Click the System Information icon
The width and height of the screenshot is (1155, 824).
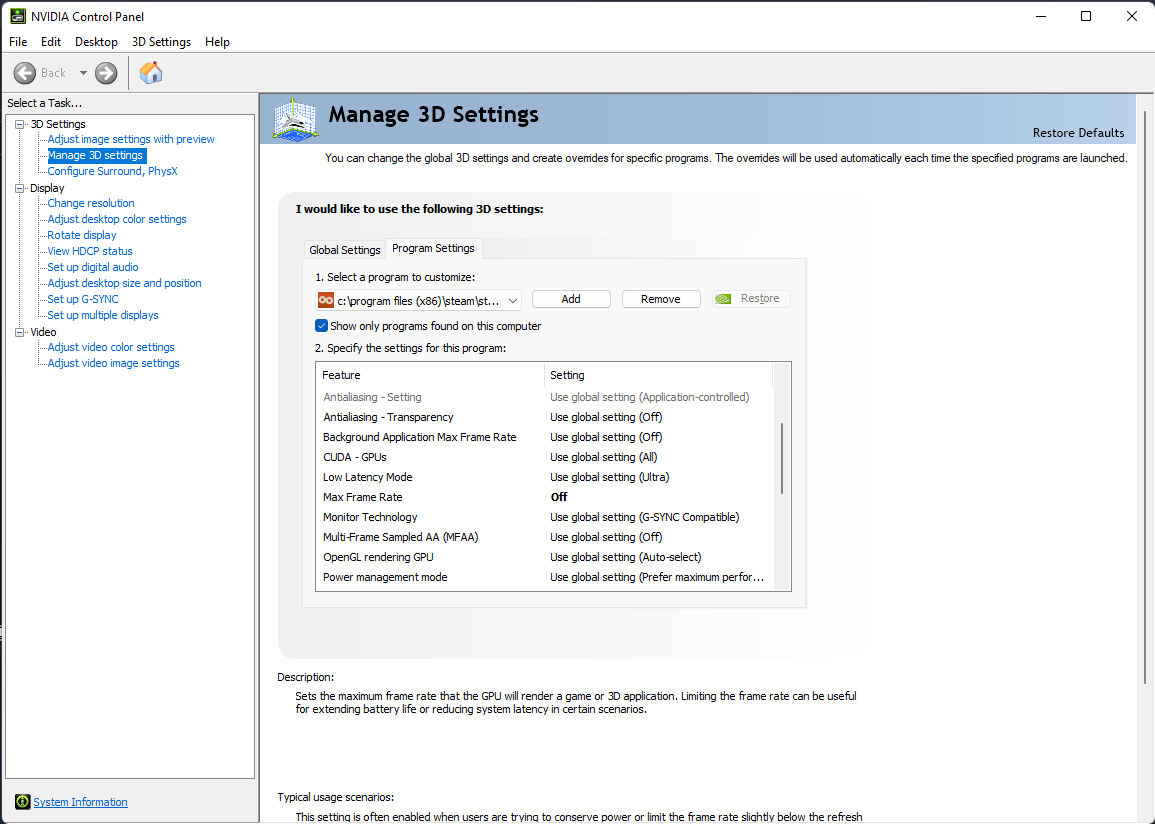(x=22, y=802)
